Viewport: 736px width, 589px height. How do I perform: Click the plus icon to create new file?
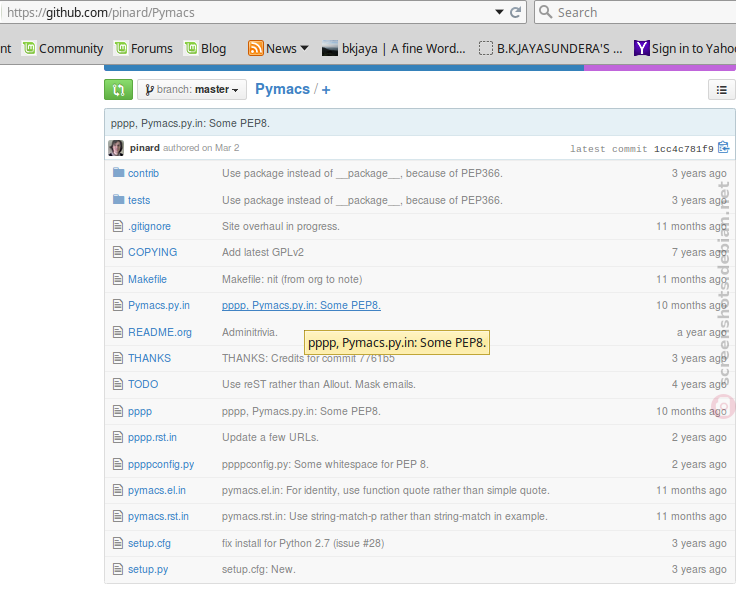[326, 90]
